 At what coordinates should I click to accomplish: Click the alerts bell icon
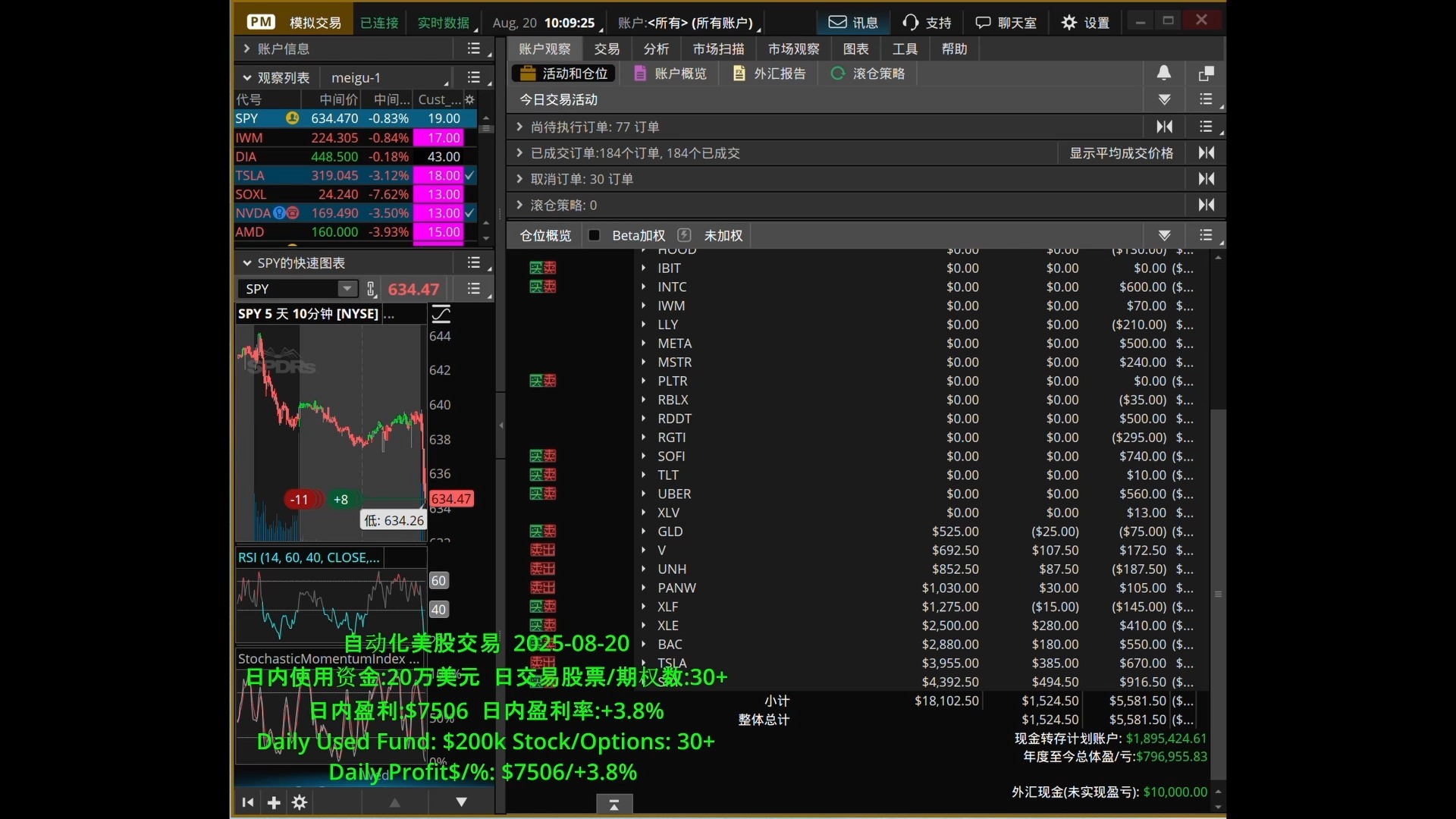click(1164, 73)
